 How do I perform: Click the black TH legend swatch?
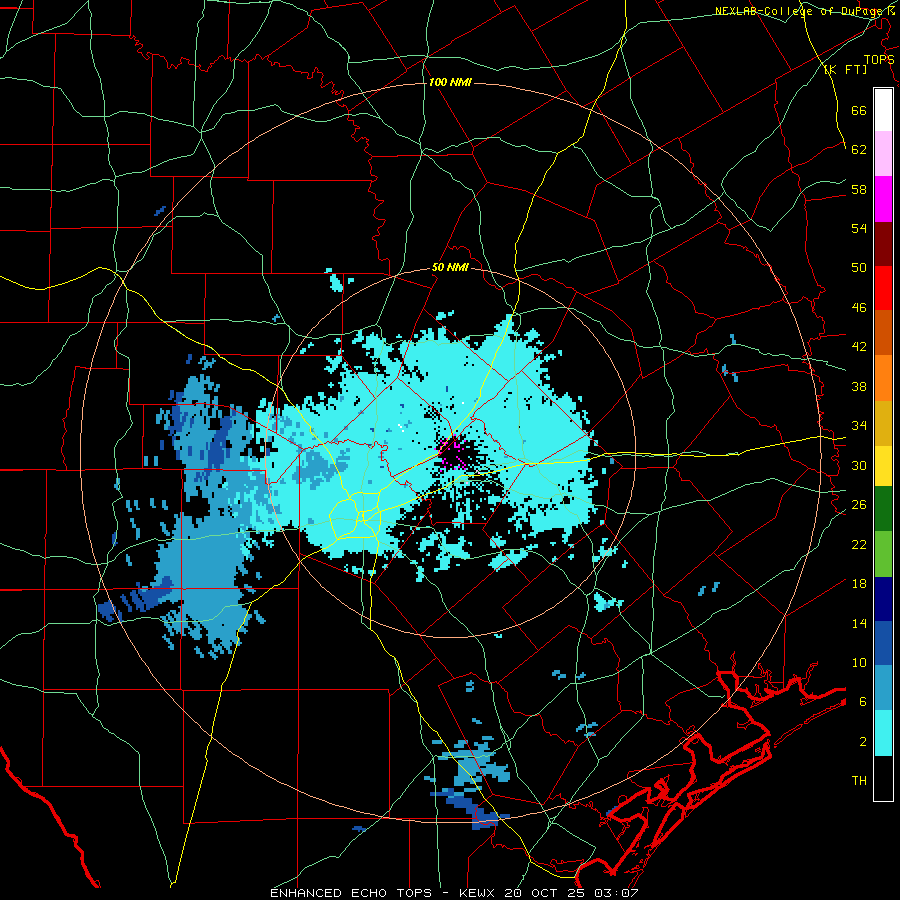coord(883,778)
